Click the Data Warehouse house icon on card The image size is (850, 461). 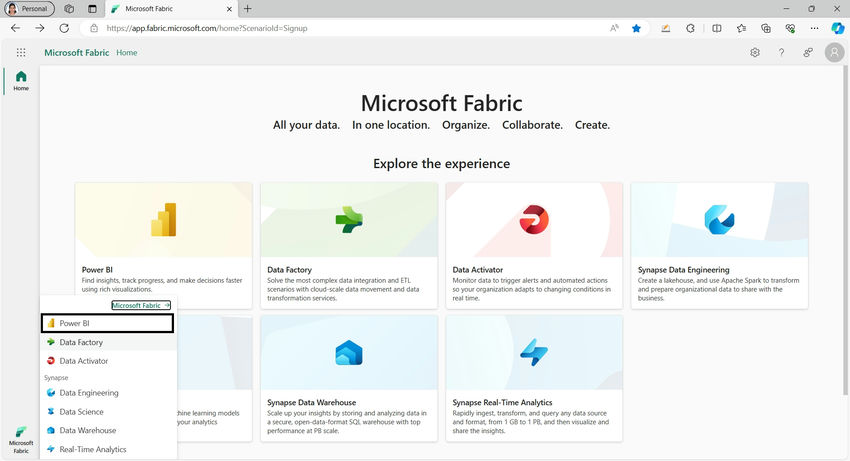coord(349,353)
